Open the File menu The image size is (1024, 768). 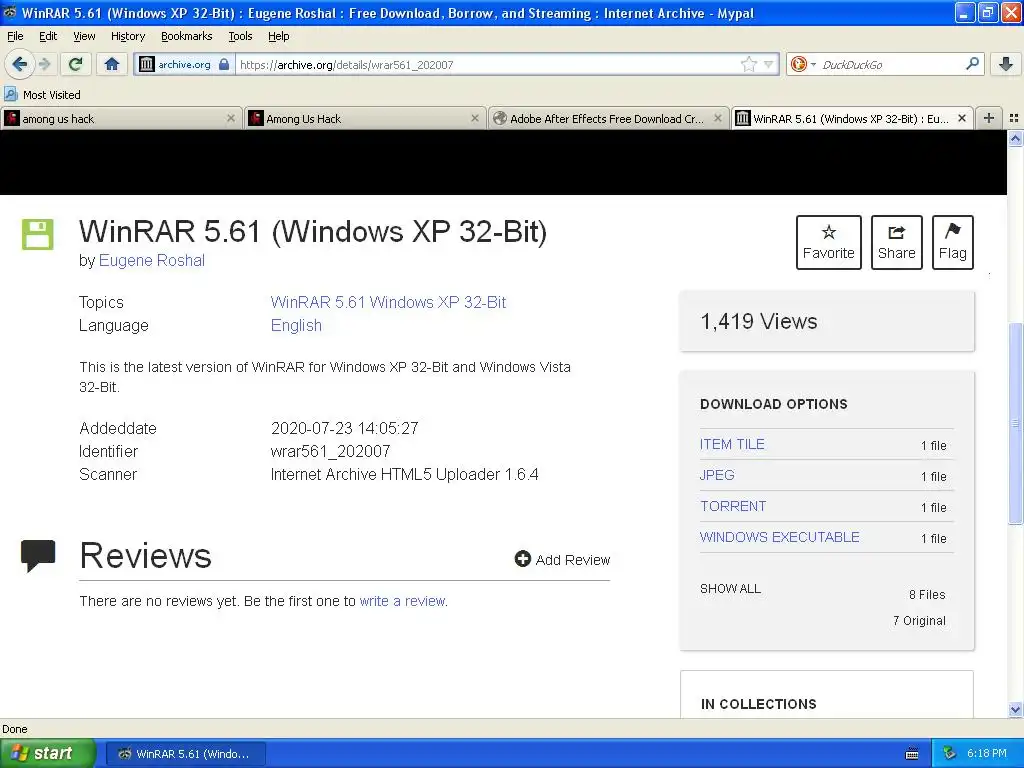pos(15,36)
